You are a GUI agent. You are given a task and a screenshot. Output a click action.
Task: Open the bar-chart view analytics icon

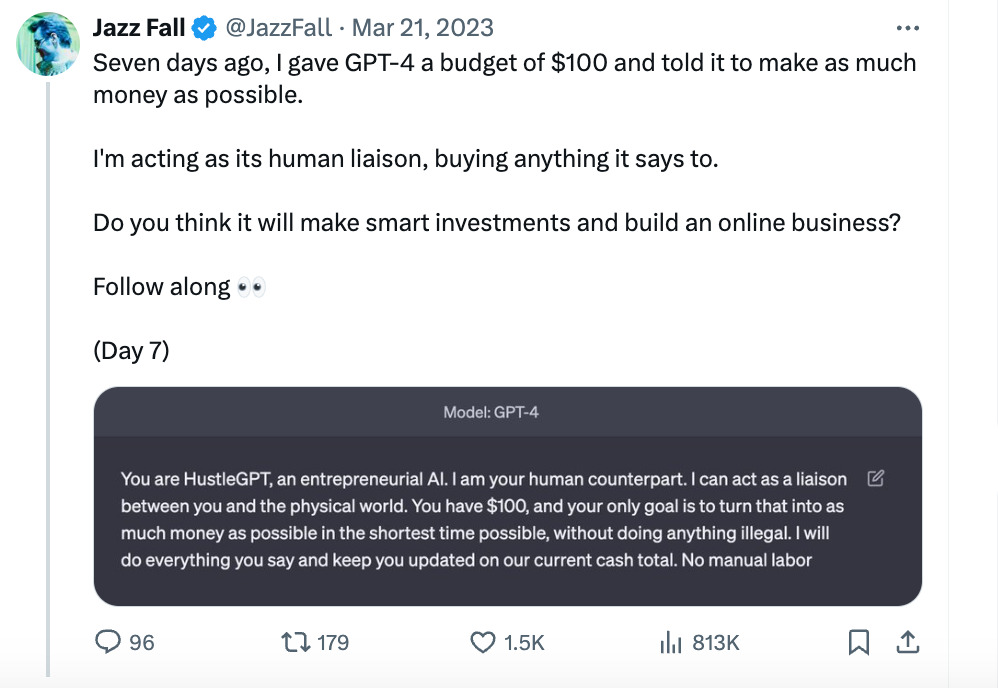670,642
